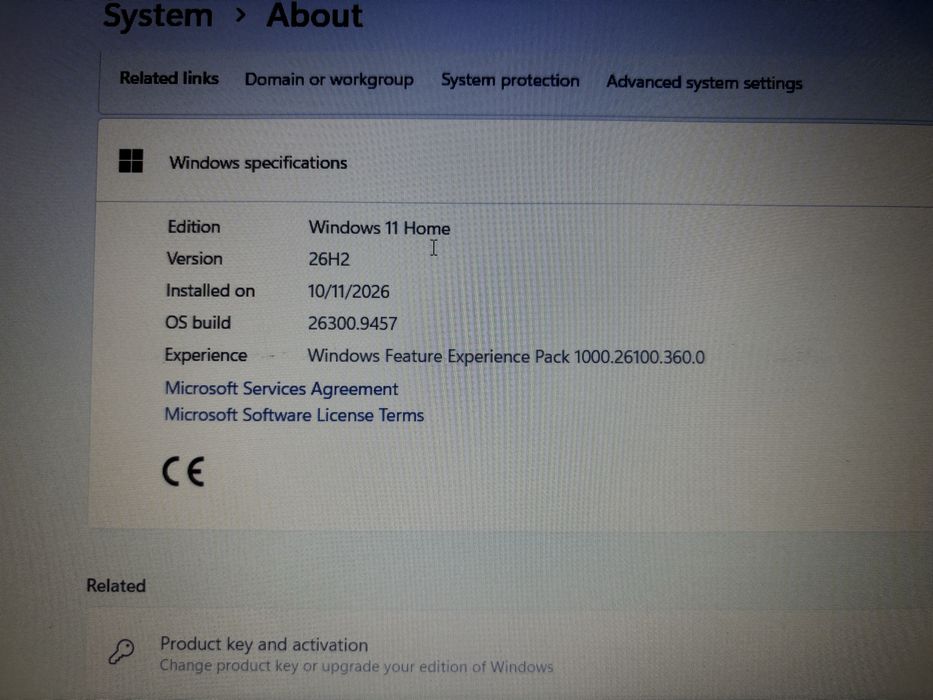933x700 pixels.
Task: Open the System protection link
Action: coord(510,80)
